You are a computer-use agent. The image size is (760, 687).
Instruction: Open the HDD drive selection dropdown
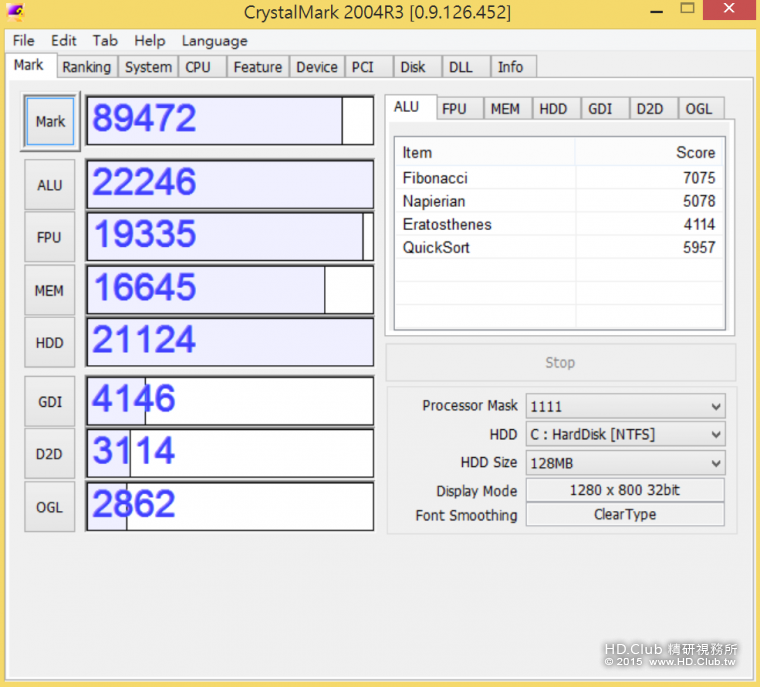click(x=715, y=435)
